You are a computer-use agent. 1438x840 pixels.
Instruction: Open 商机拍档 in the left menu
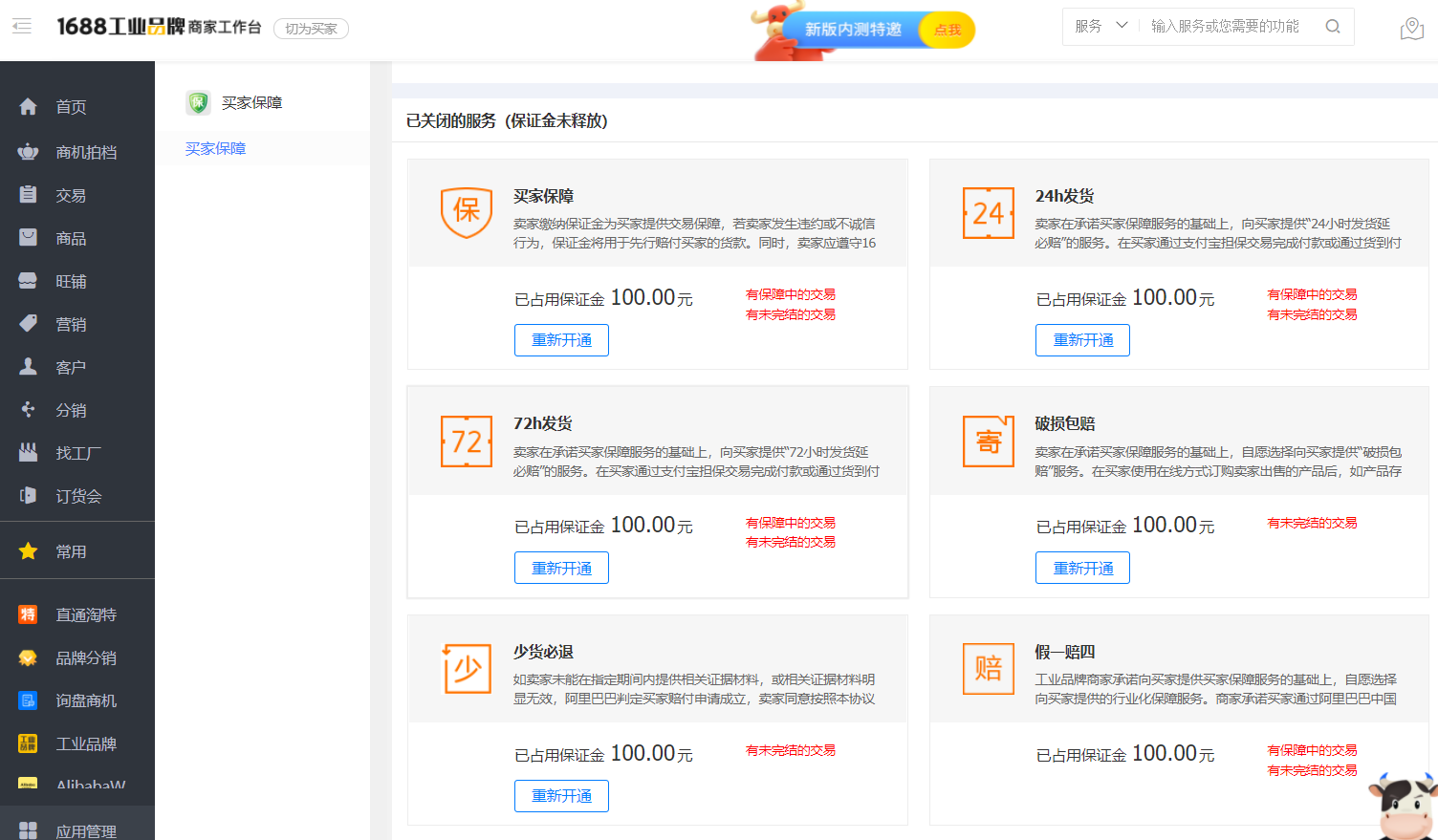pos(86,152)
